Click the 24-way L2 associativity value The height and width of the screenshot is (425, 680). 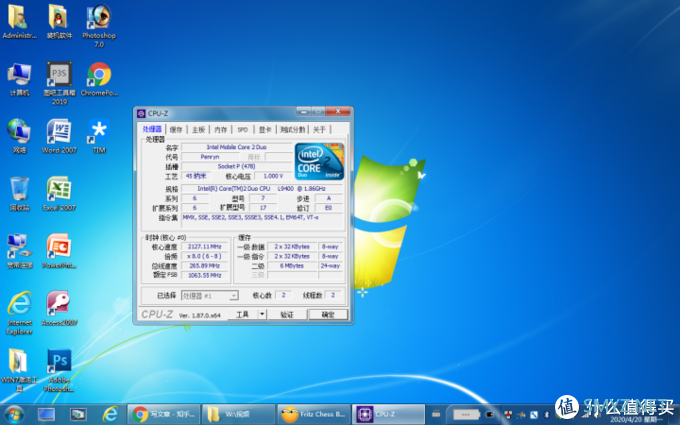pos(330,265)
